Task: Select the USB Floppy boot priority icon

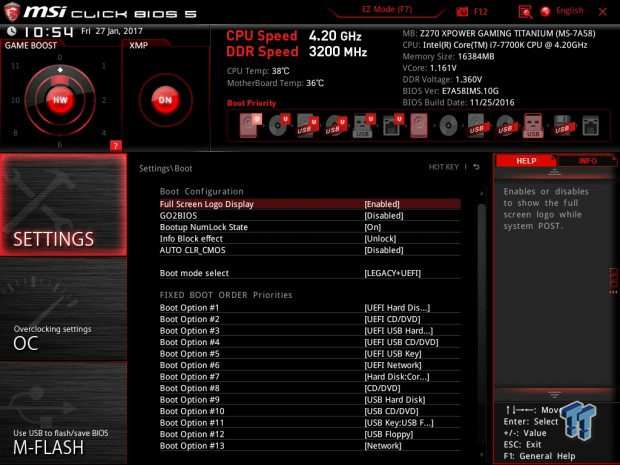Action: 563,126
